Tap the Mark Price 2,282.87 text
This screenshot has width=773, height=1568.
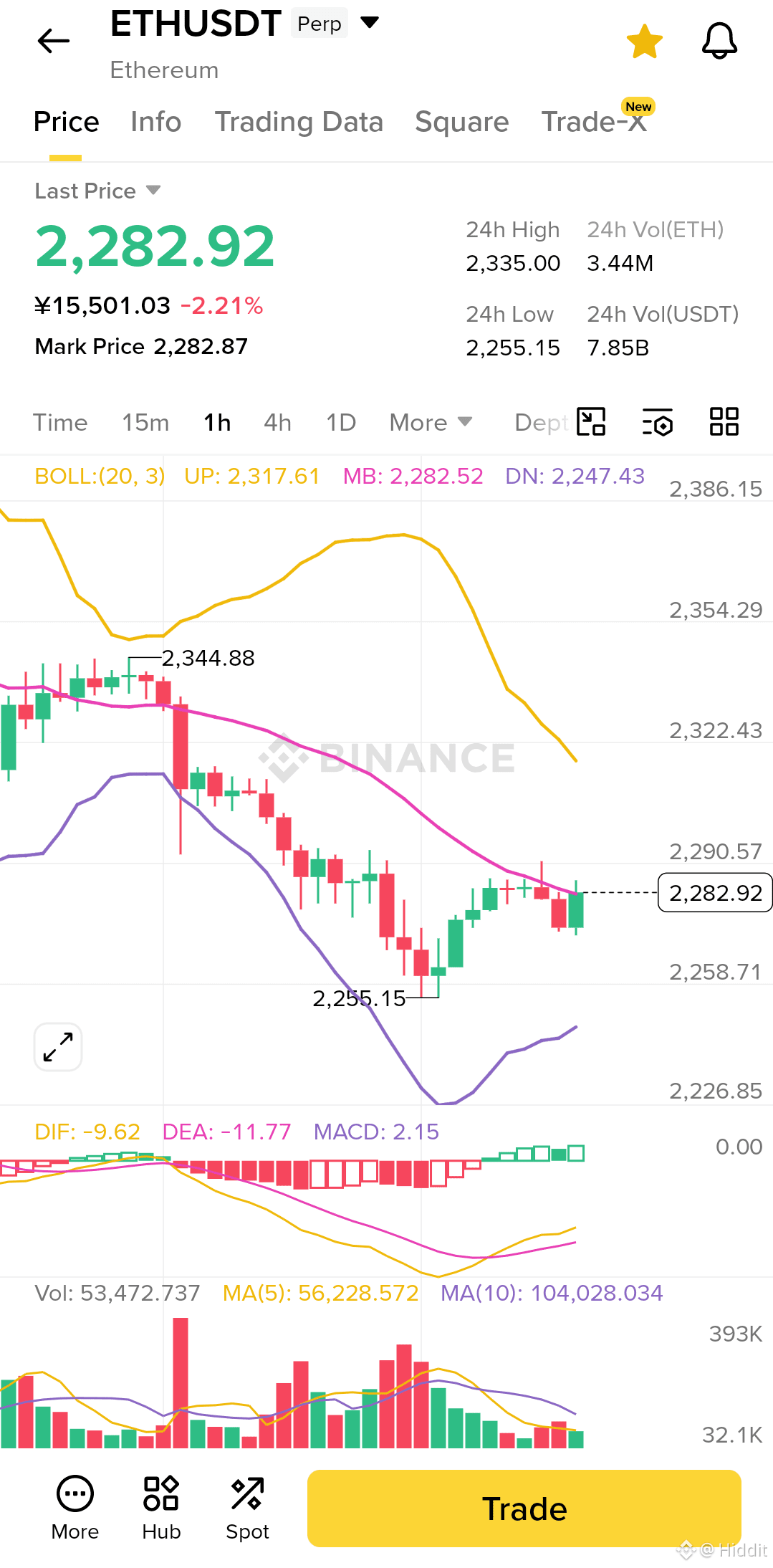141,347
